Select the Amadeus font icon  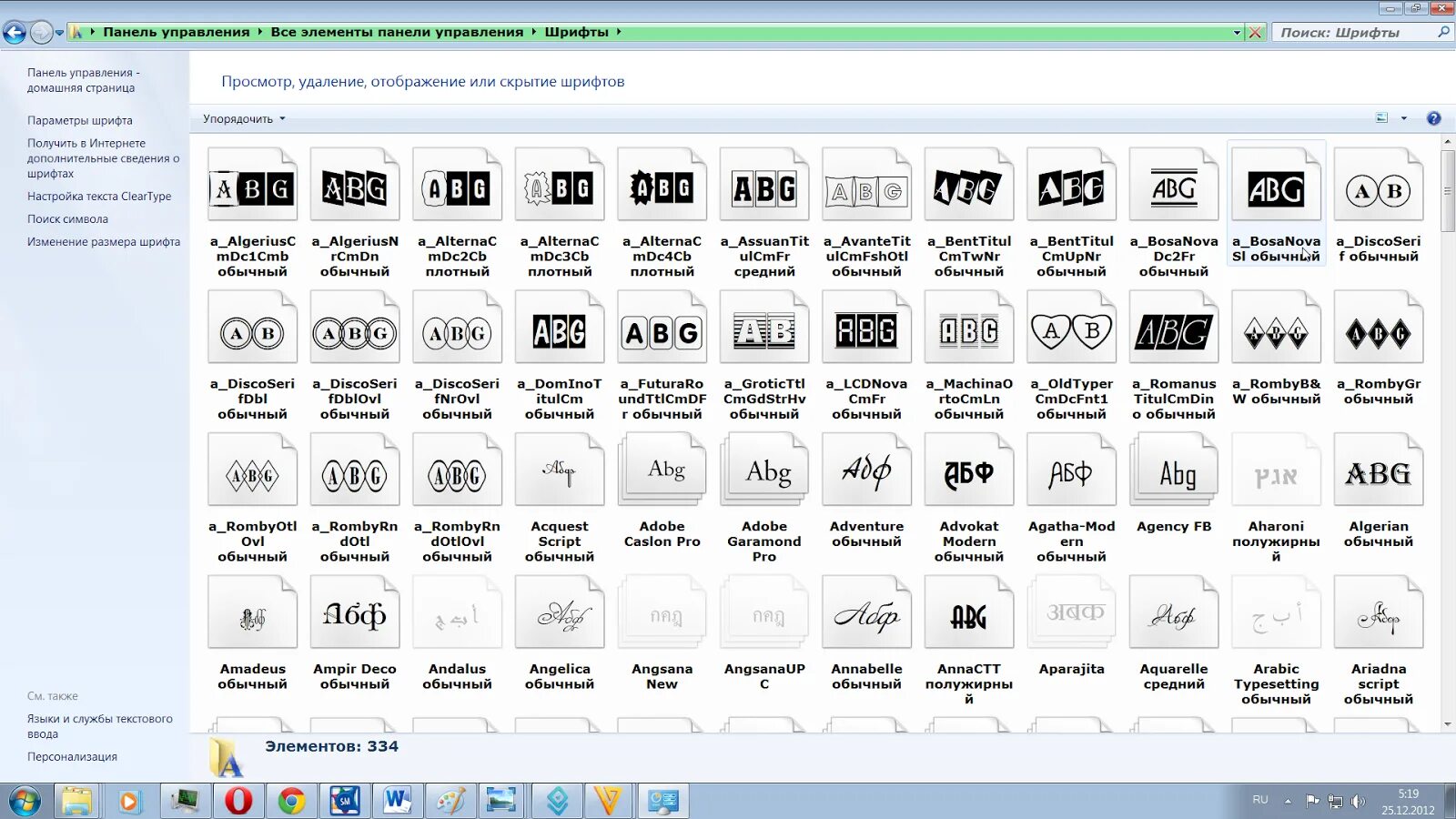(252, 612)
